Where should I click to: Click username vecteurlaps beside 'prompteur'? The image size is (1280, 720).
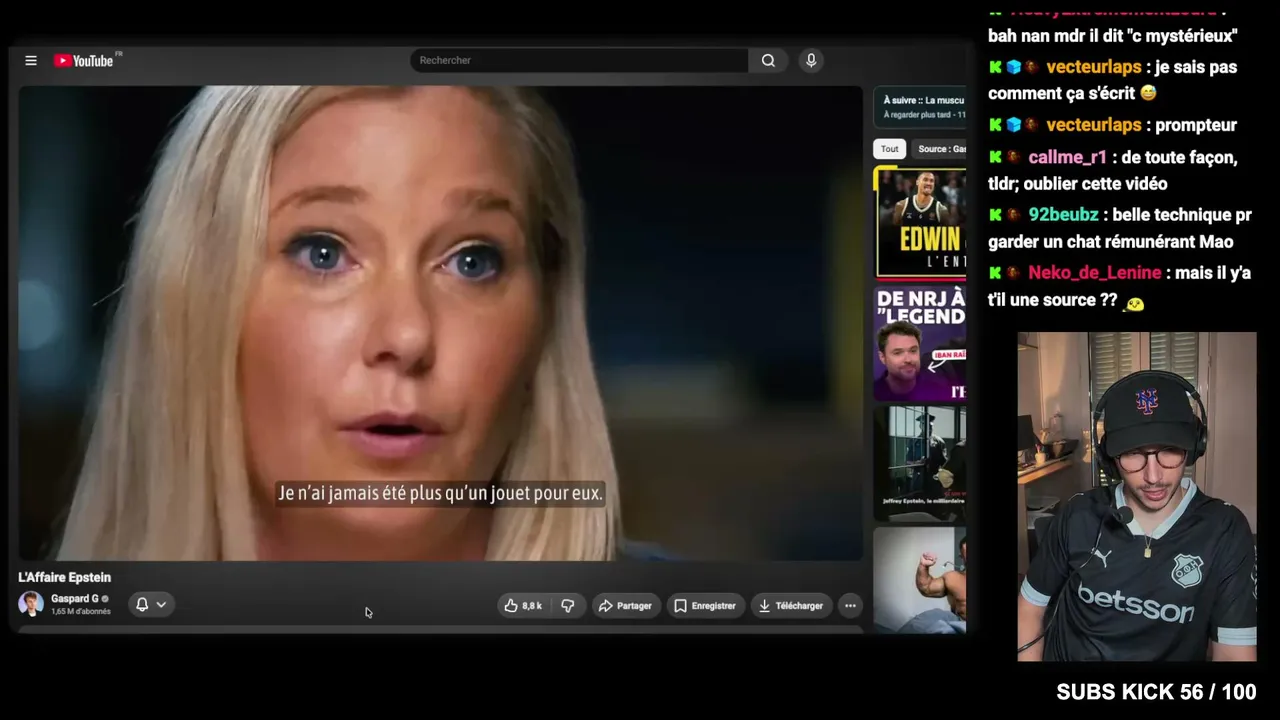[1094, 125]
